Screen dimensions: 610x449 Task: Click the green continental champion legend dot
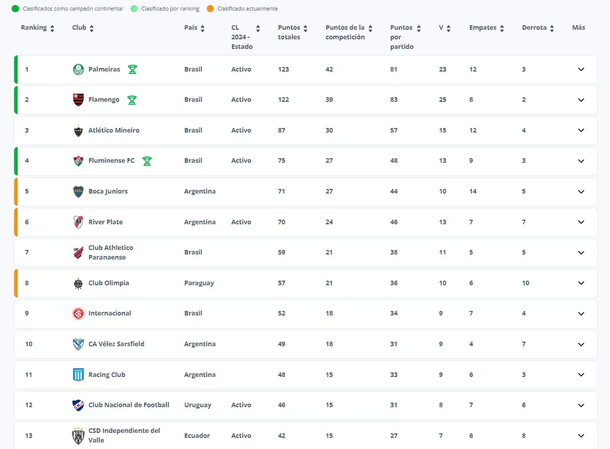[x=15, y=9]
